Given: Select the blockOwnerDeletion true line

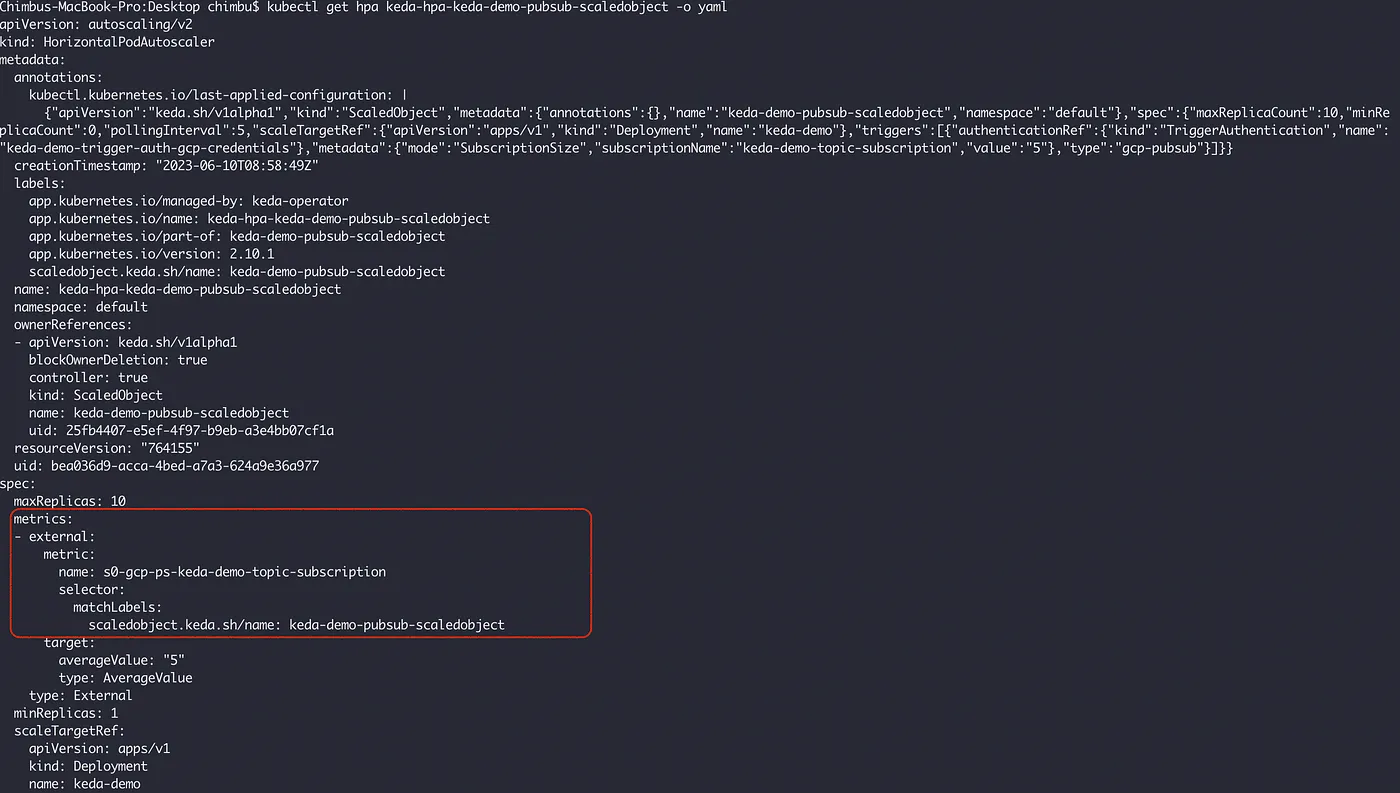Looking at the screenshot, I should [118, 360].
